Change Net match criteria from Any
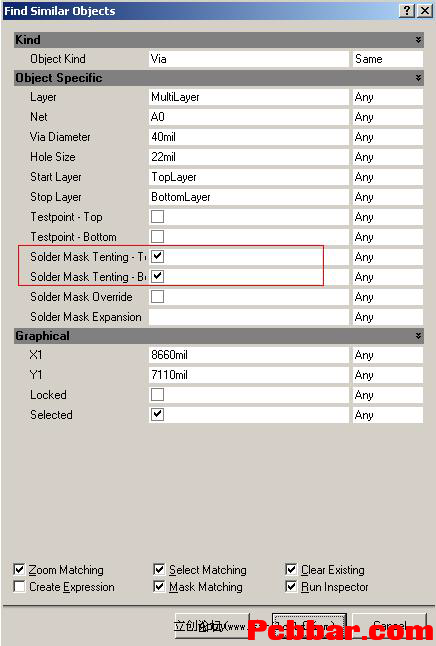The image size is (436, 646). (388, 117)
